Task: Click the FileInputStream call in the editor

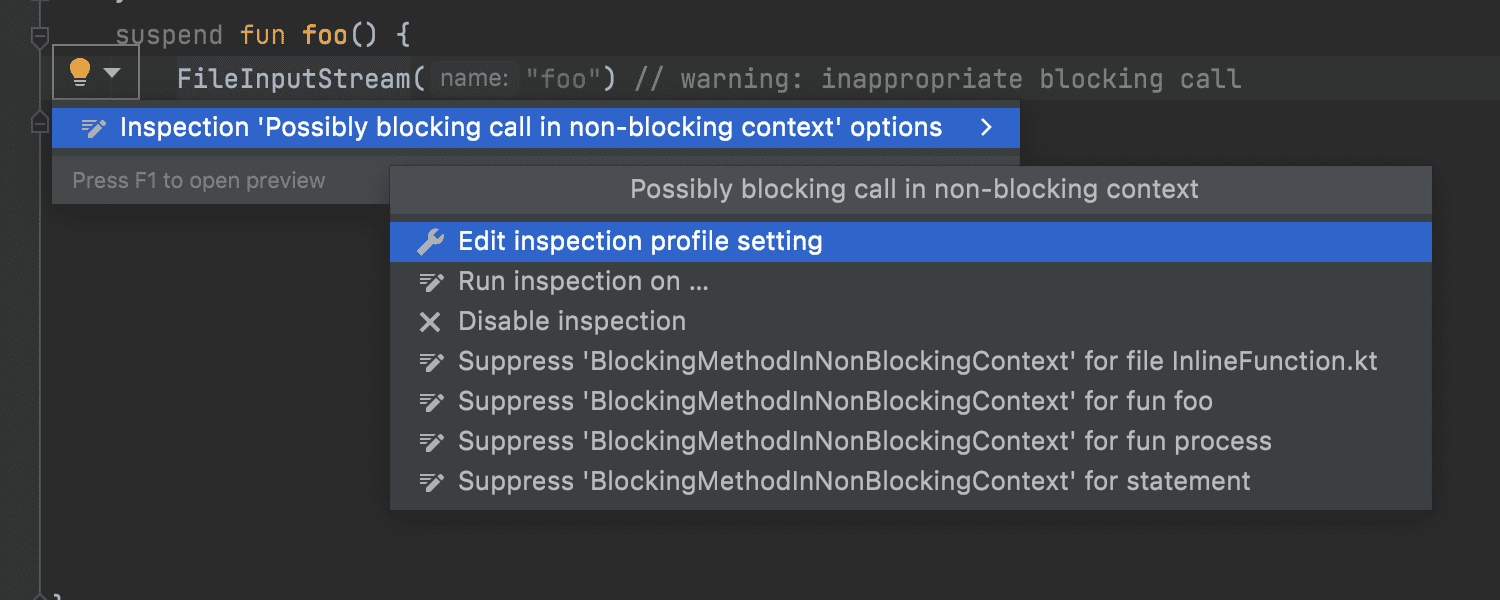Action: 294,79
